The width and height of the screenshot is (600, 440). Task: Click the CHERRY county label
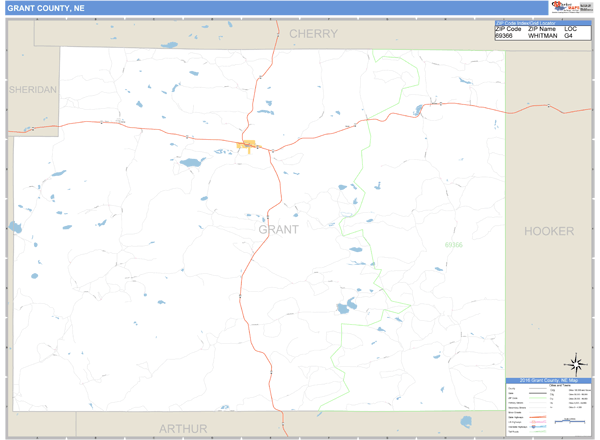313,34
